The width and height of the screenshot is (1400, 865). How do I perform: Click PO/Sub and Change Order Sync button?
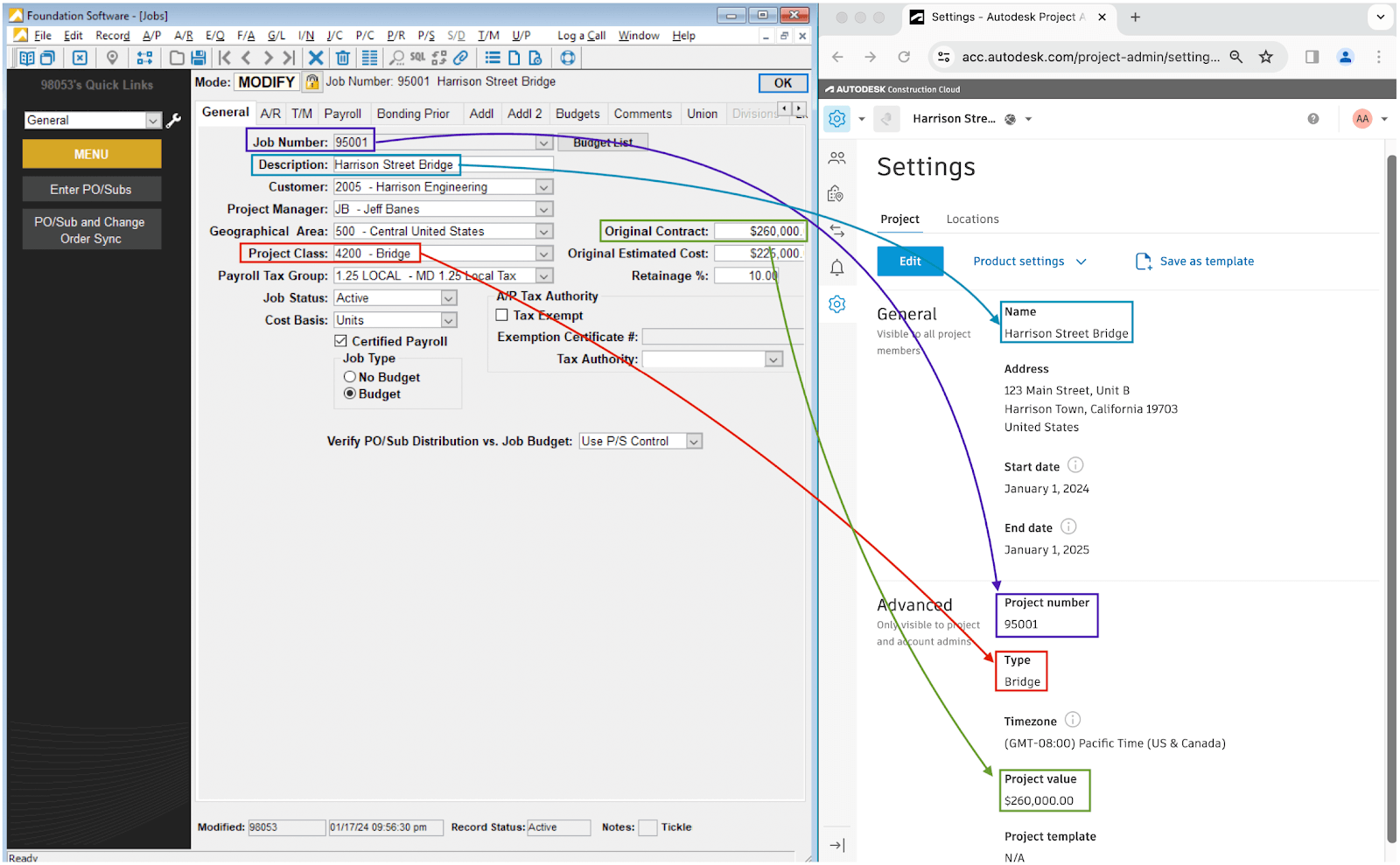(92, 230)
